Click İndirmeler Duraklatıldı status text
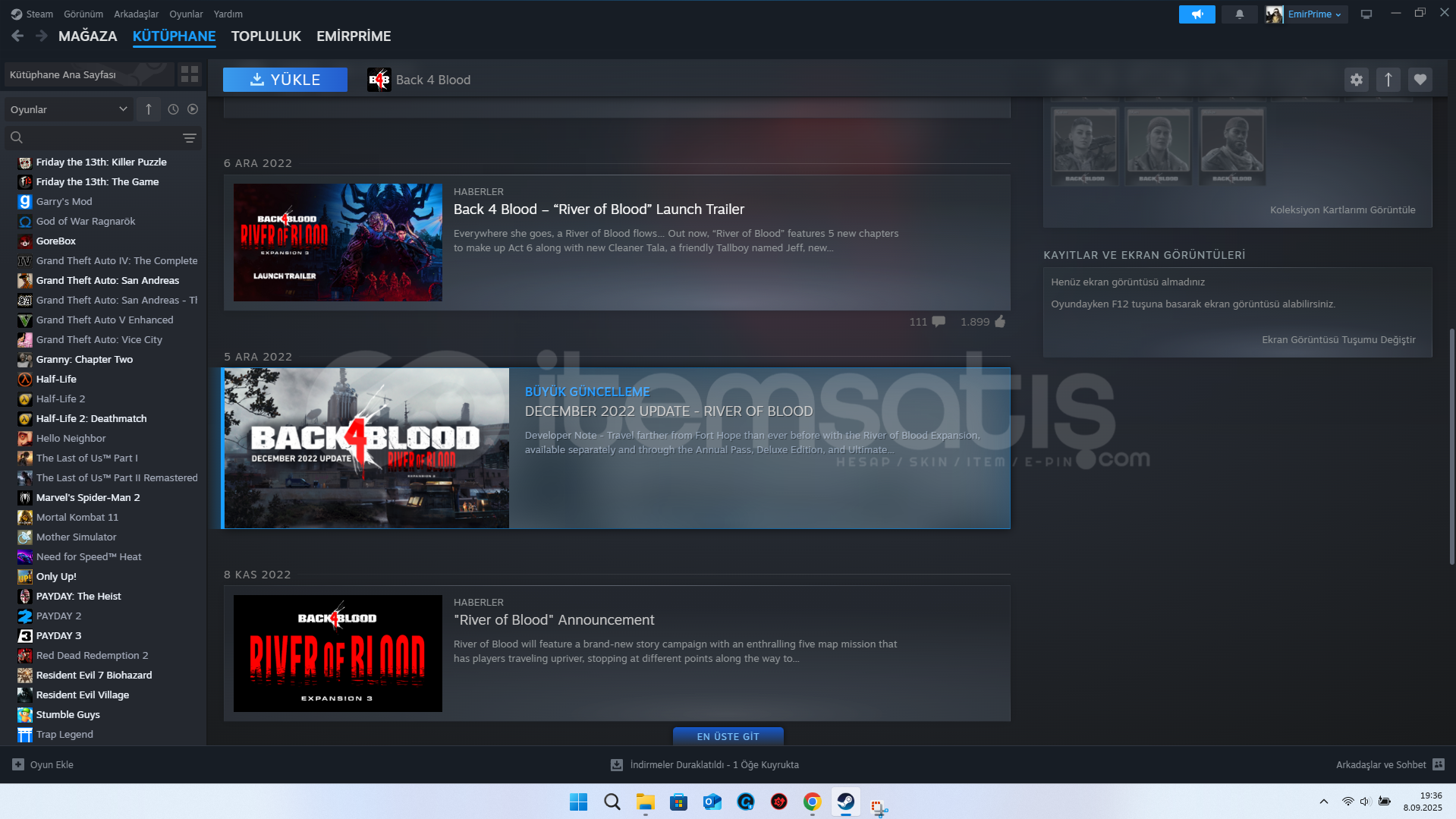This screenshot has height=819, width=1456. pyautogui.click(x=714, y=764)
